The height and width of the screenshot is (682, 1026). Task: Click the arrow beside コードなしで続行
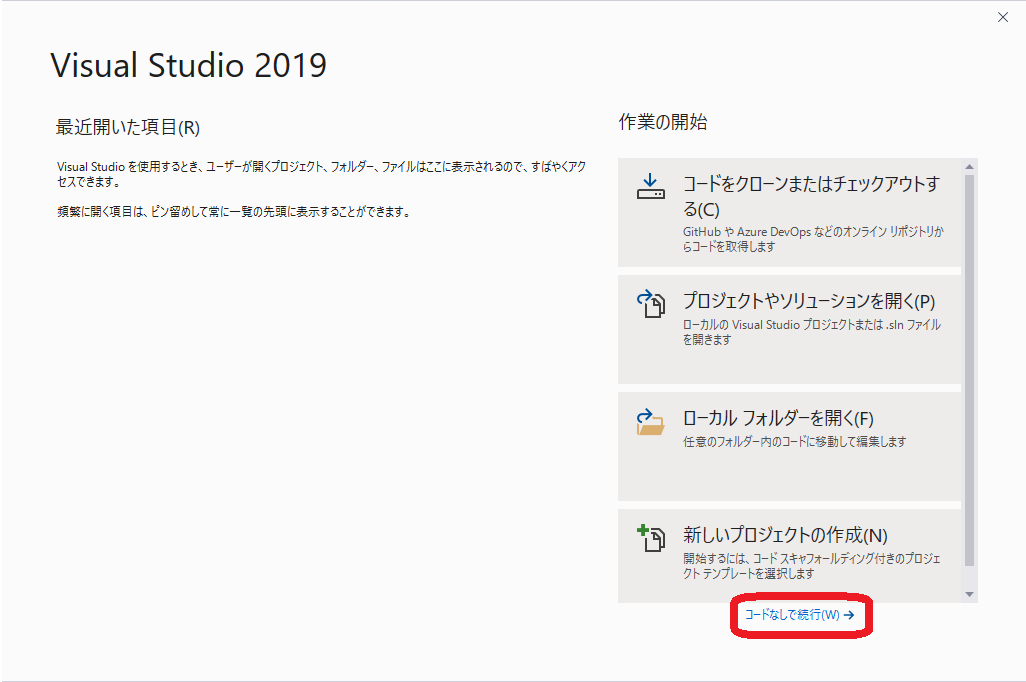point(849,616)
